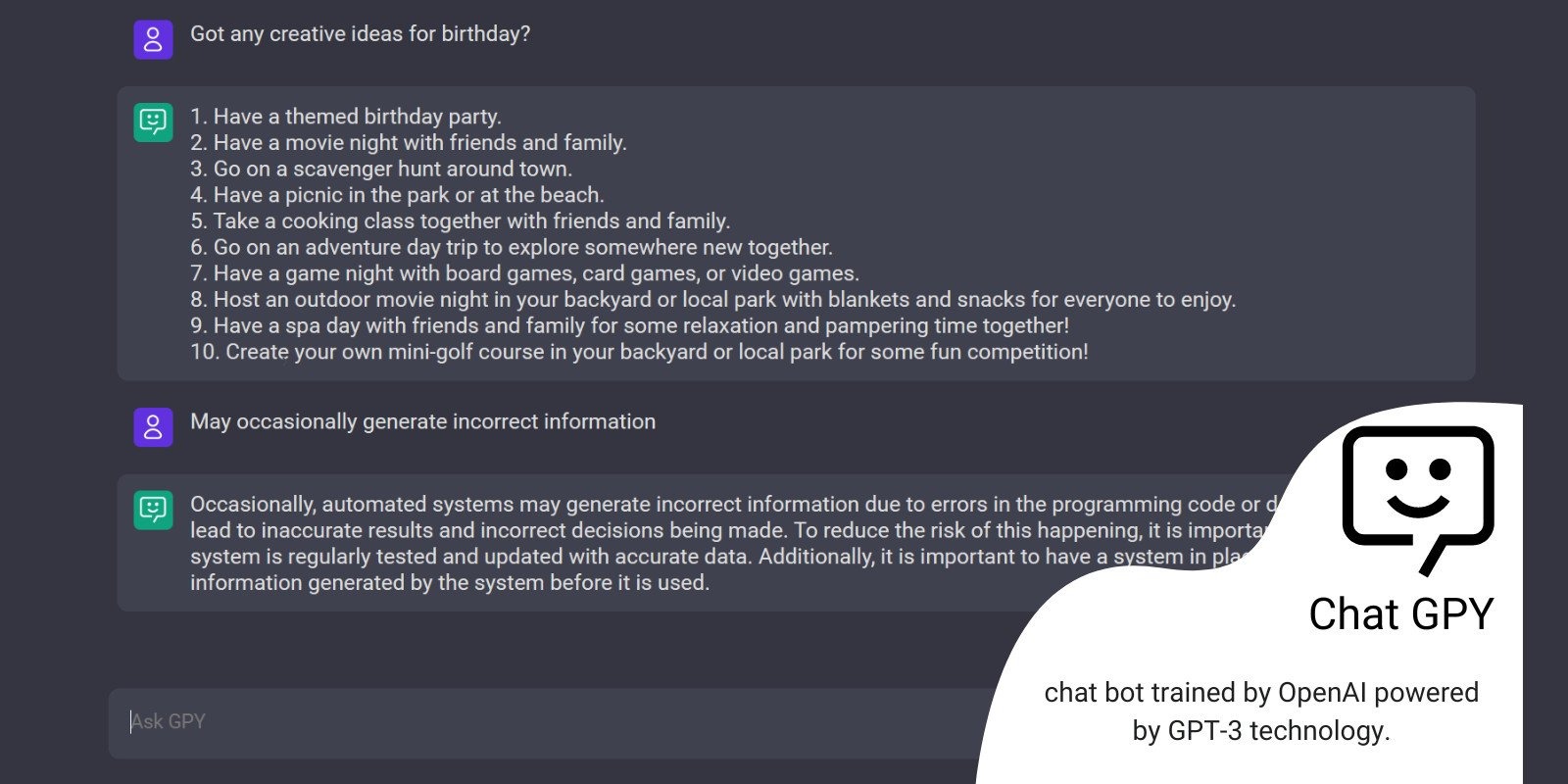Click 'May occasionally generate incorrect information' message
The image size is (1568, 784).
click(423, 421)
